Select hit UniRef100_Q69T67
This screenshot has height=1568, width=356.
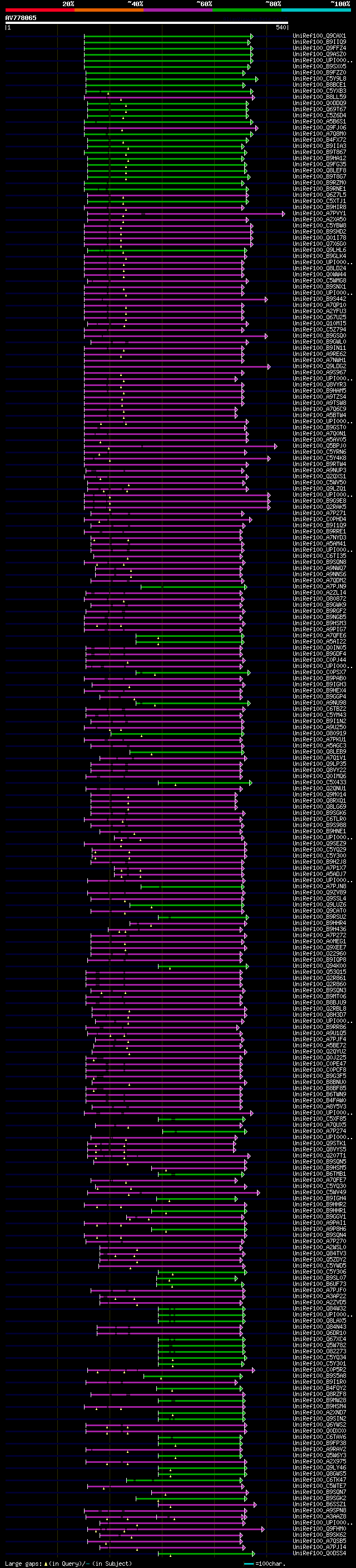(x=319, y=109)
